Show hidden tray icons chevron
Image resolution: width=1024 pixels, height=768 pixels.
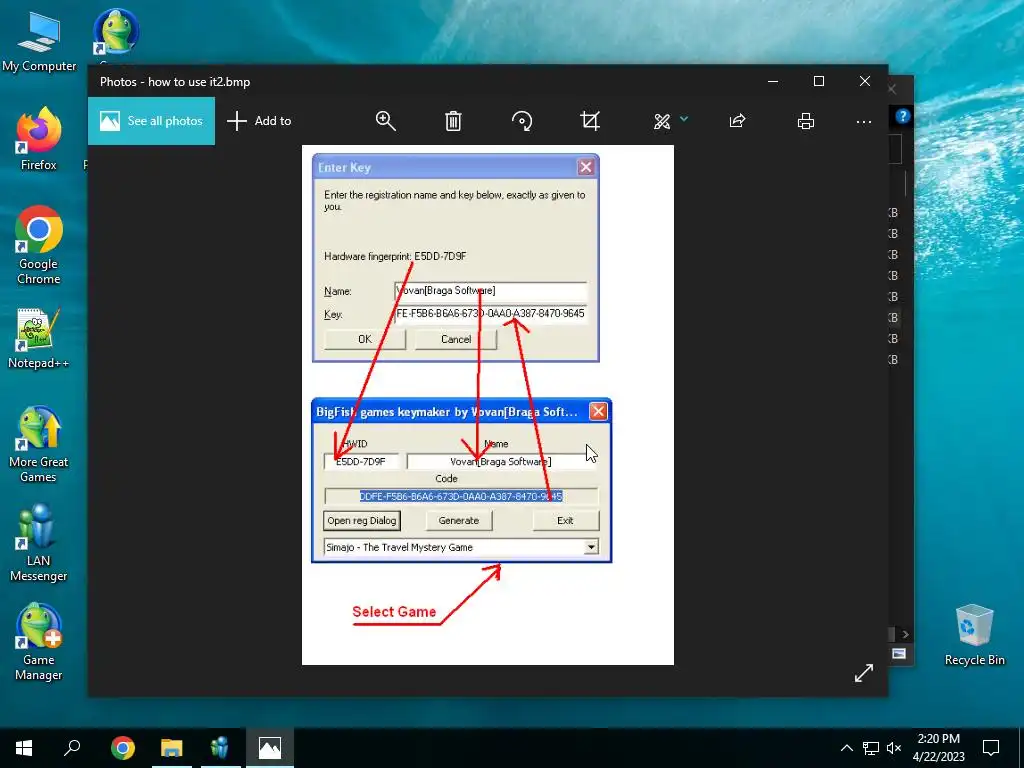tap(846, 748)
